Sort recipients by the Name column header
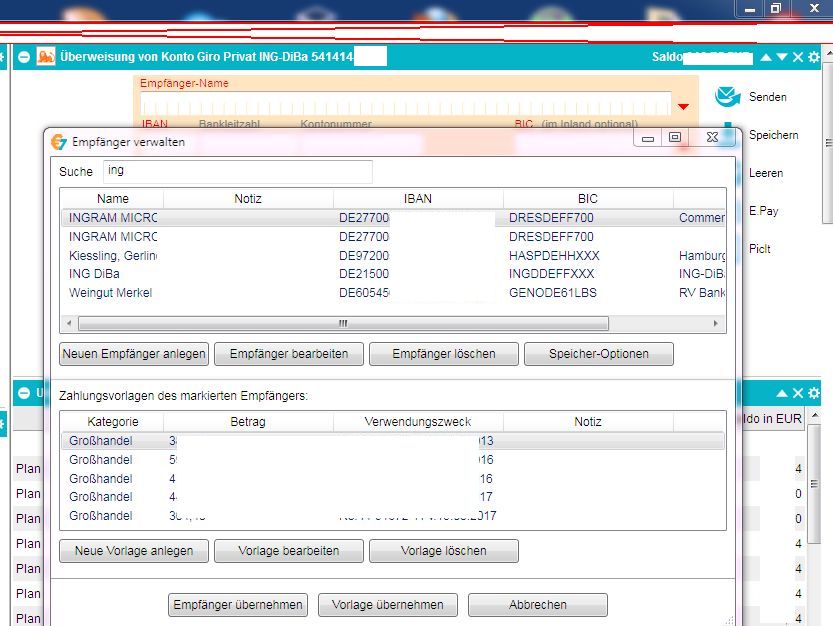 coord(113,199)
